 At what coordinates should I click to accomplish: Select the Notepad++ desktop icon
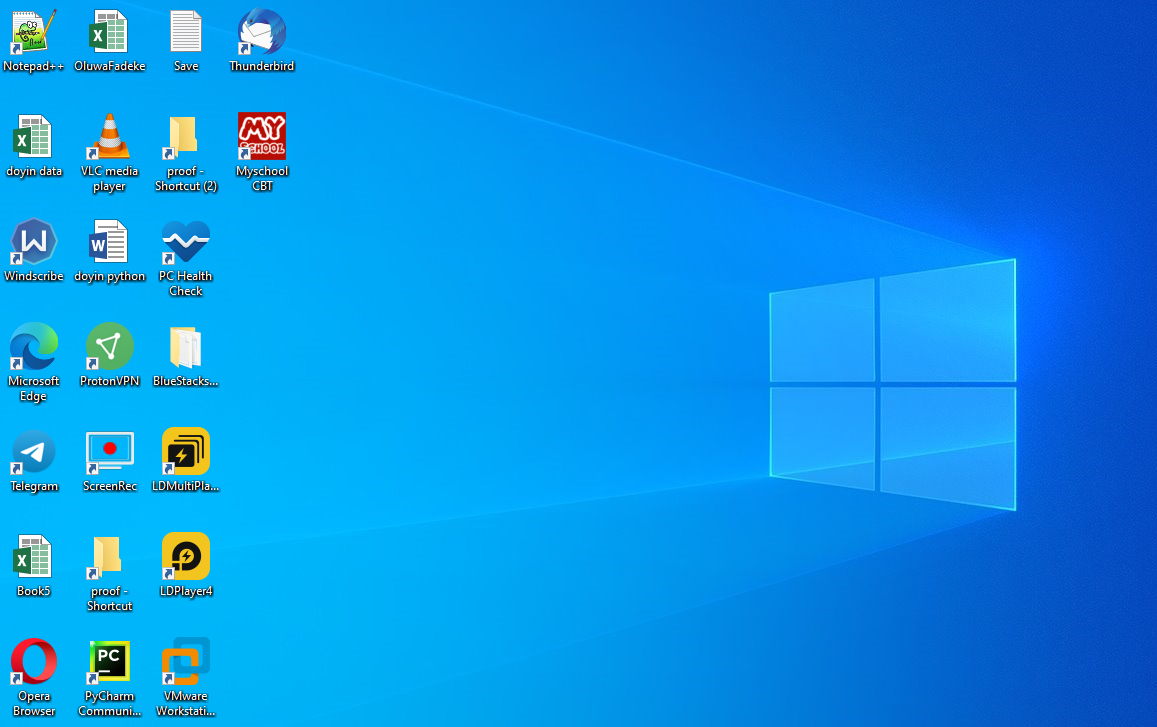tap(34, 33)
